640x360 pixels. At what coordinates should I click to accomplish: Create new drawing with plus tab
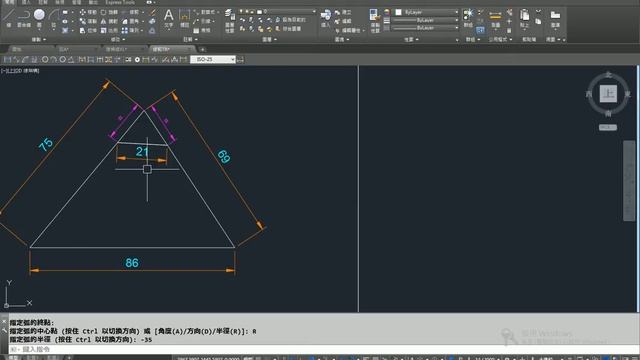(x=202, y=49)
